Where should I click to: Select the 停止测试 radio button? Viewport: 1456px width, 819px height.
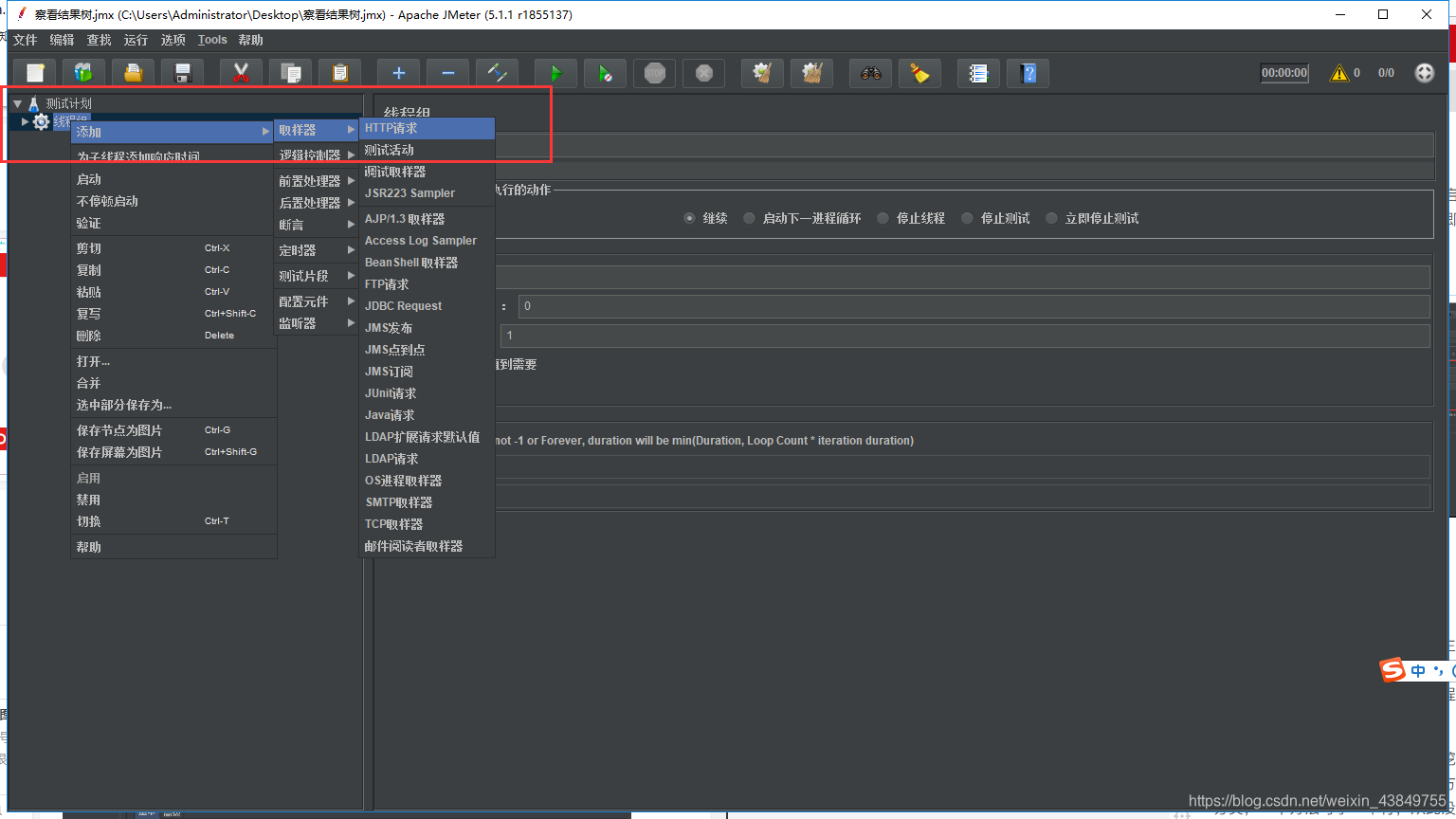[967, 218]
